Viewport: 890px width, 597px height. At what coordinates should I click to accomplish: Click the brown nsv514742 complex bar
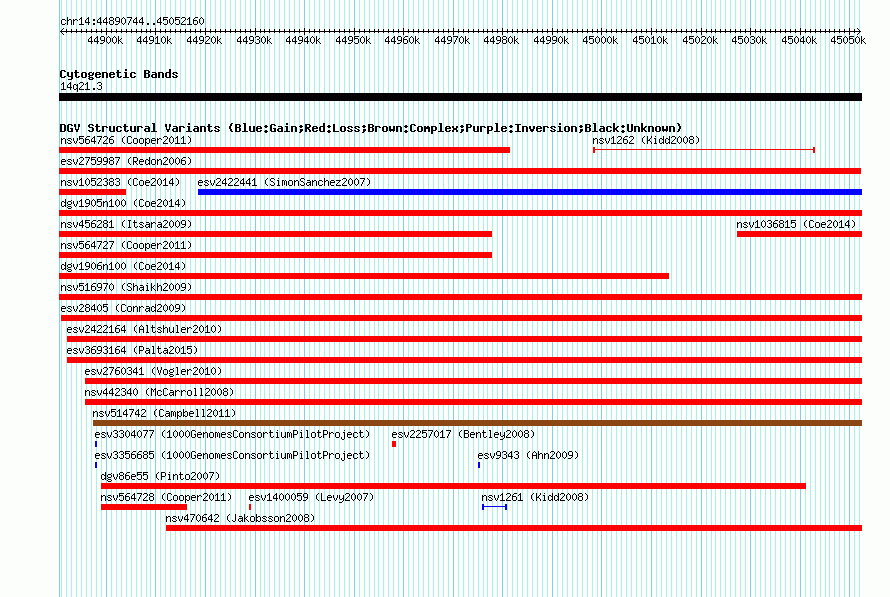477,423
